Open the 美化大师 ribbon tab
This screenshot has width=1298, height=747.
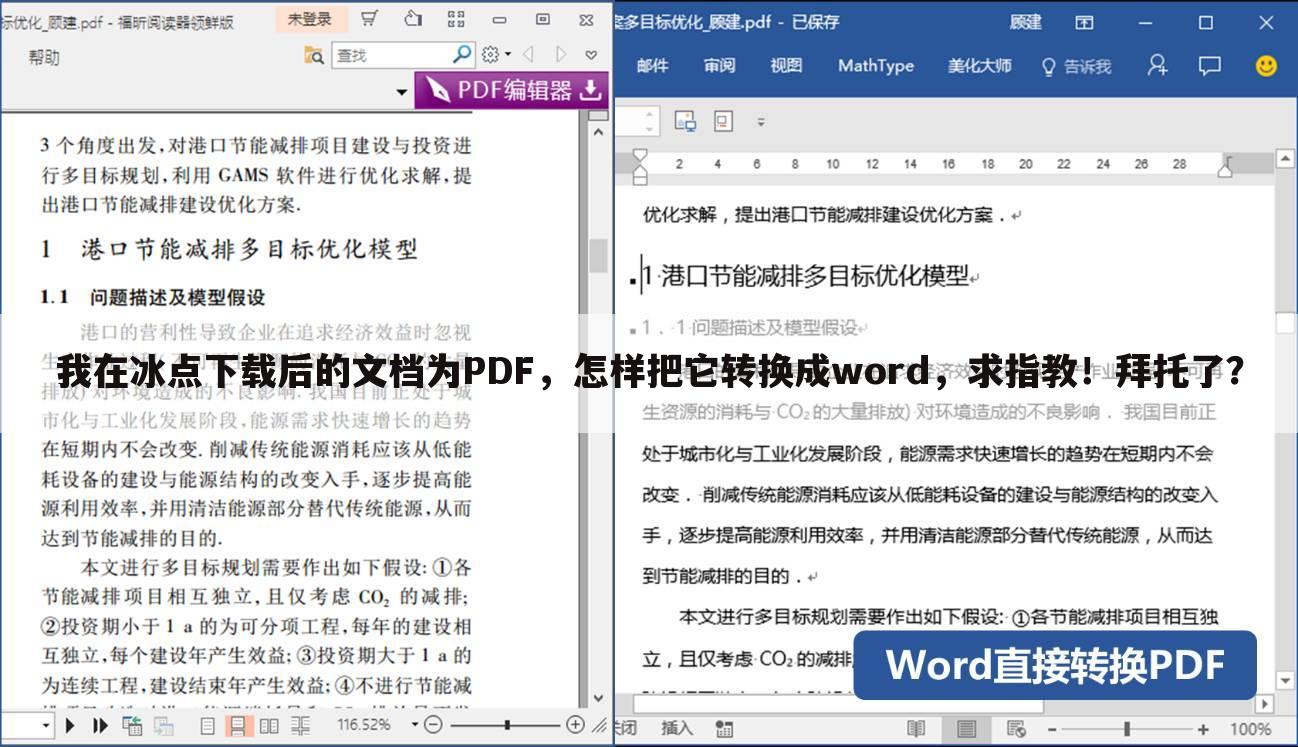(980, 66)
